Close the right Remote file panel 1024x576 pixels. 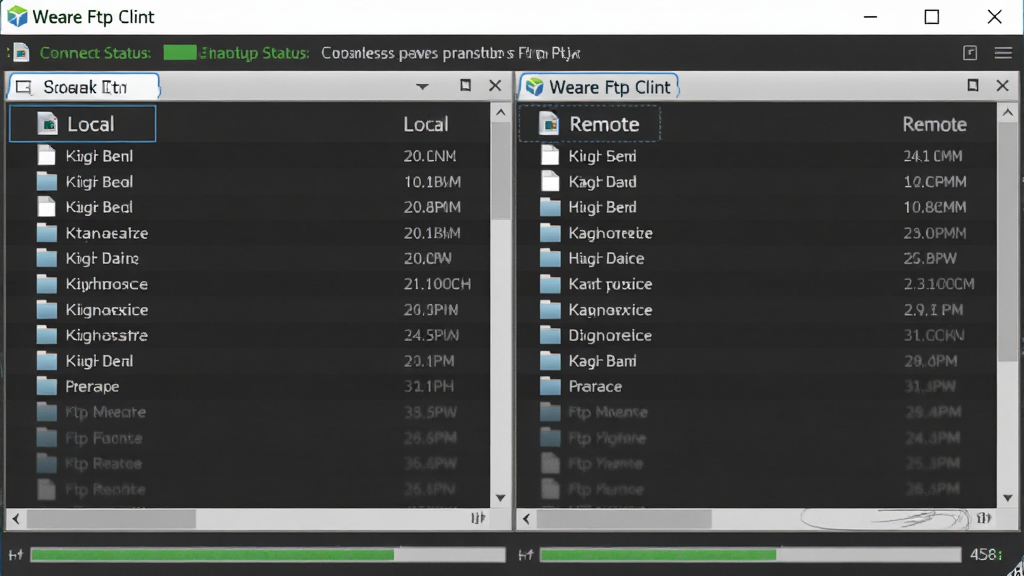tap(1002, 86)
